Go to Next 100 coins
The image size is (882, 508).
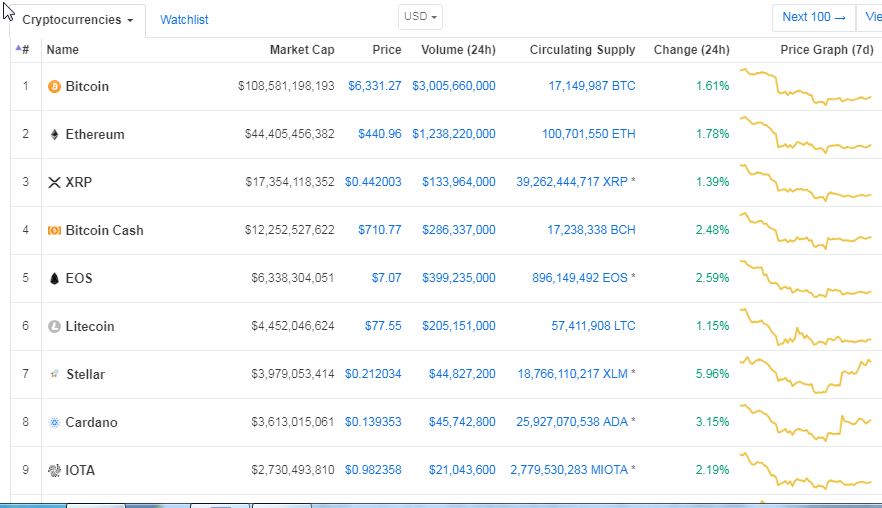pos(814,17)
